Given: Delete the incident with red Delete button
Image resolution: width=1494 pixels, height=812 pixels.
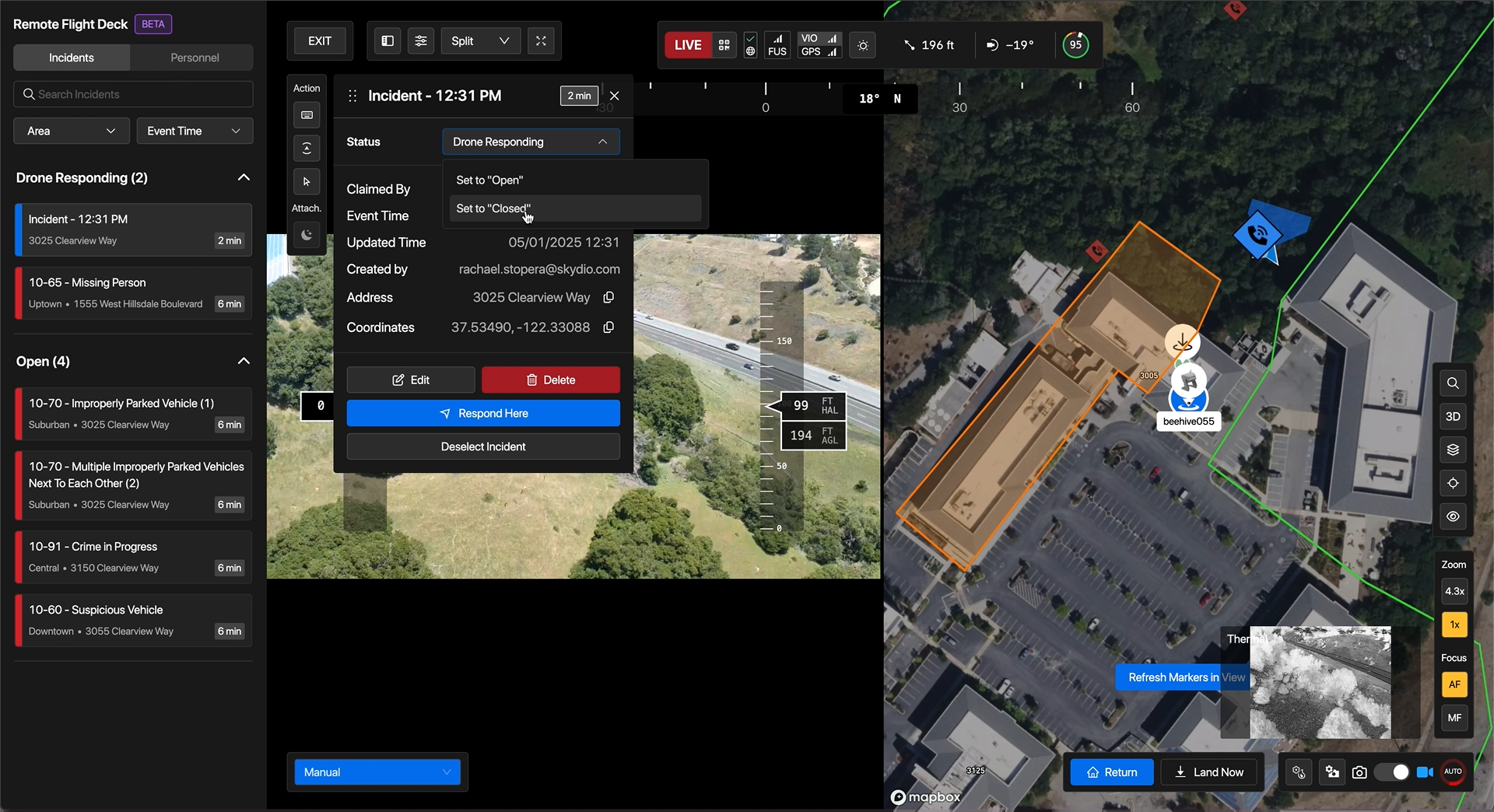Looking at the screenshot, I should [551, 380].
